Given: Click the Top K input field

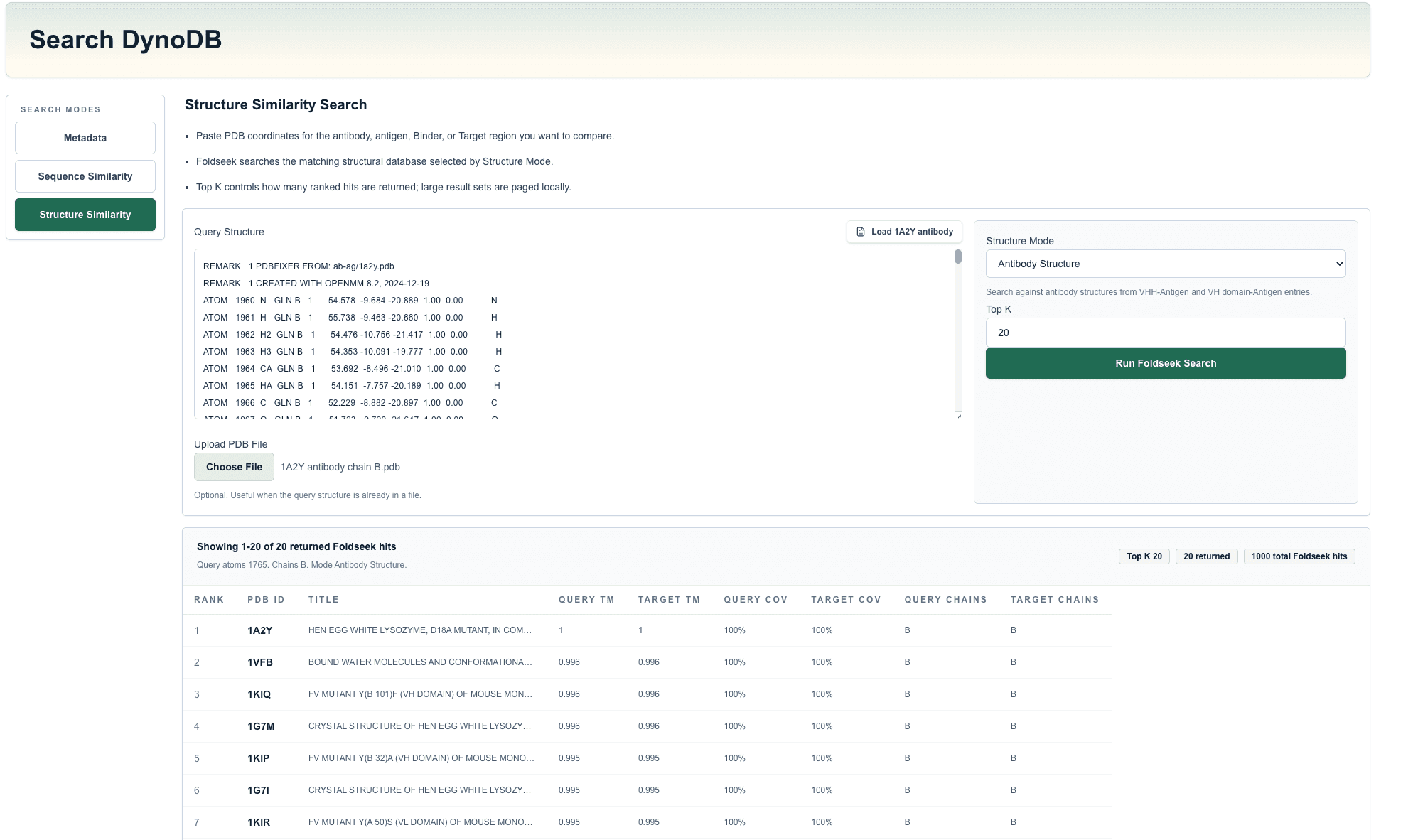Looking at the screenshot, I should click(1166, 333).
